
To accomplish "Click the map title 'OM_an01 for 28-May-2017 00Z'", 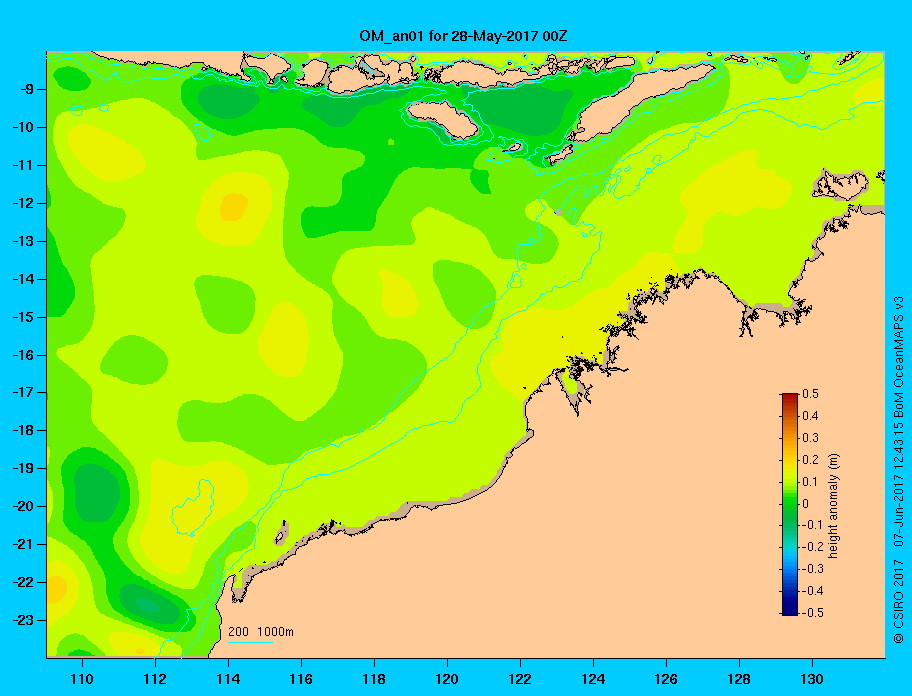I will click(x=463, y=36).
